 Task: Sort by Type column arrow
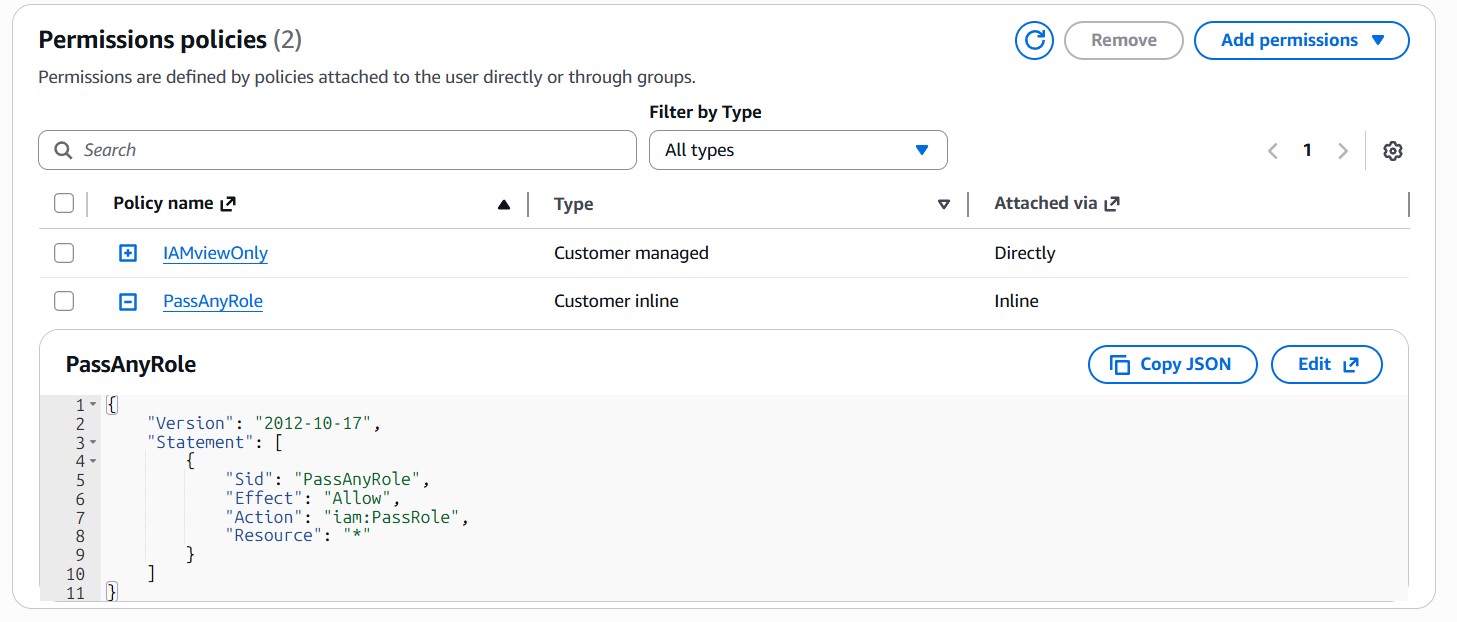point(943,205)
